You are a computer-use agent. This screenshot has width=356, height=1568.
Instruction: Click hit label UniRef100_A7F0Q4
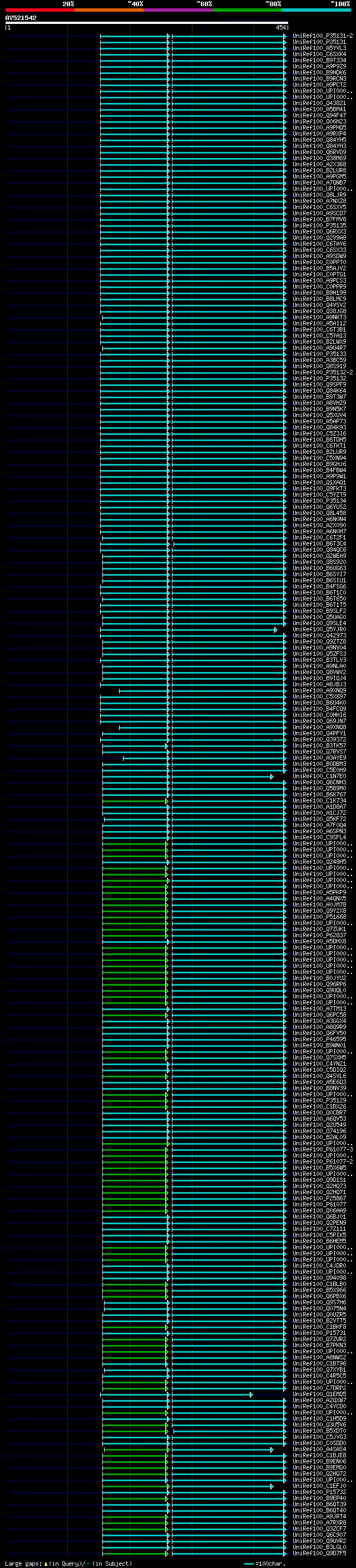click(319, 825)
